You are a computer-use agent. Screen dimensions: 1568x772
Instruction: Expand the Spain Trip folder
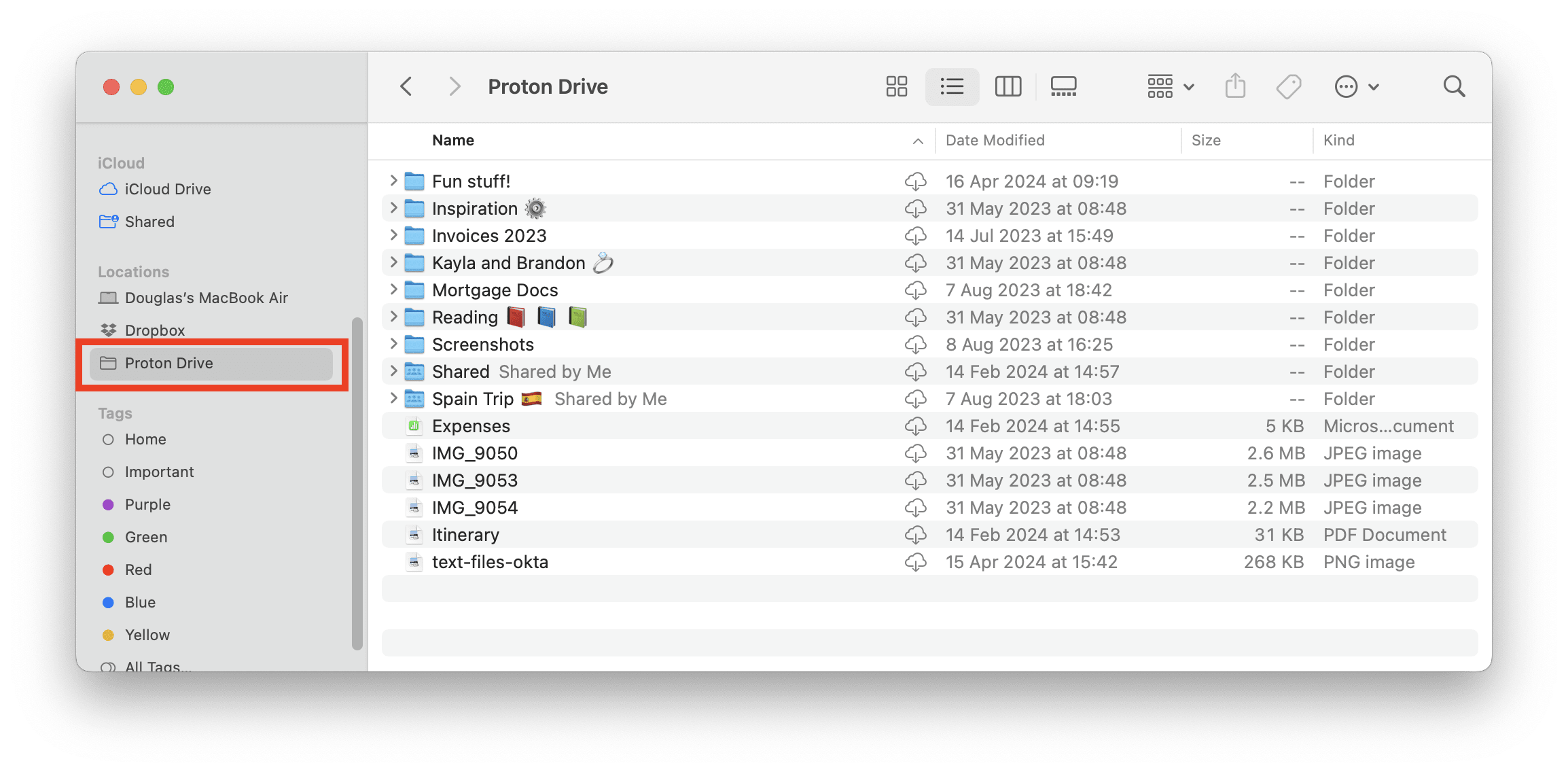[x=393, y=398]
